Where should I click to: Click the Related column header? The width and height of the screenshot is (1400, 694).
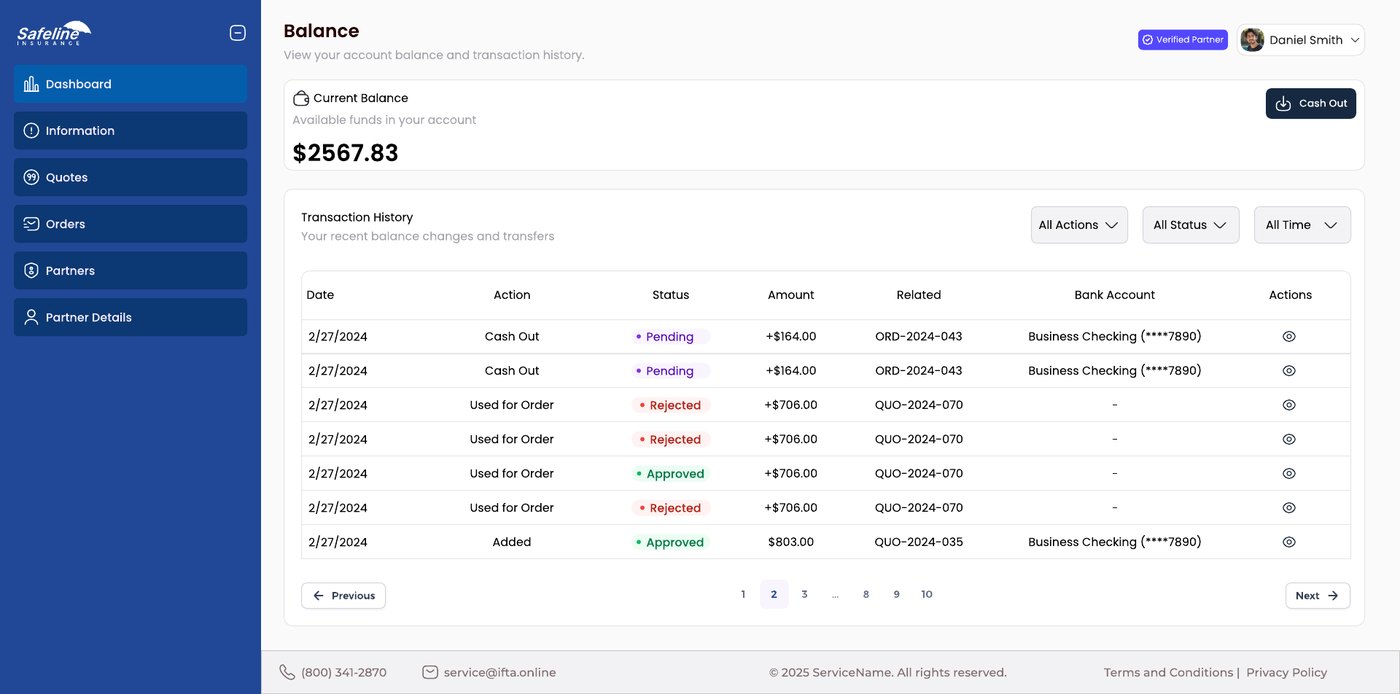(x=918, y=295)
